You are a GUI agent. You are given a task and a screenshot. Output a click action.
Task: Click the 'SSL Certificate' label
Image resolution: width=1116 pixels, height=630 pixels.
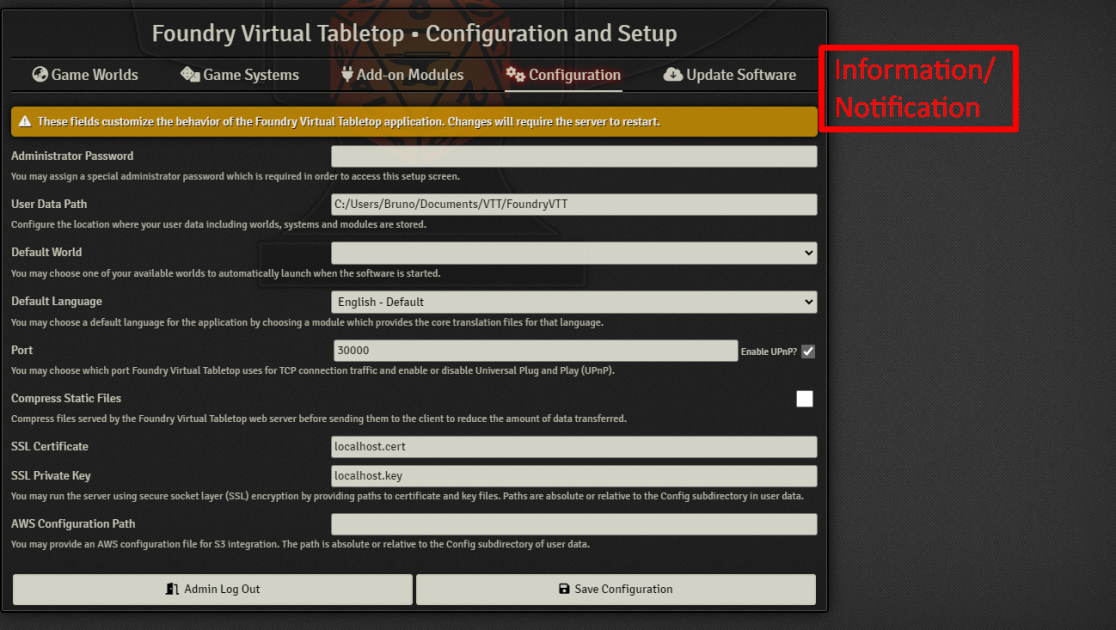pyautogui.click(x=50, y=446)
